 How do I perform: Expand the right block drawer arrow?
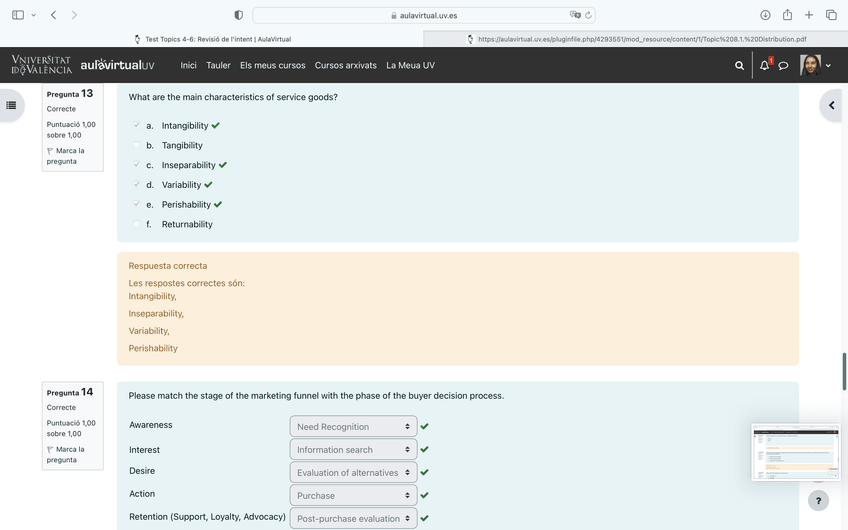click(832, 105)
